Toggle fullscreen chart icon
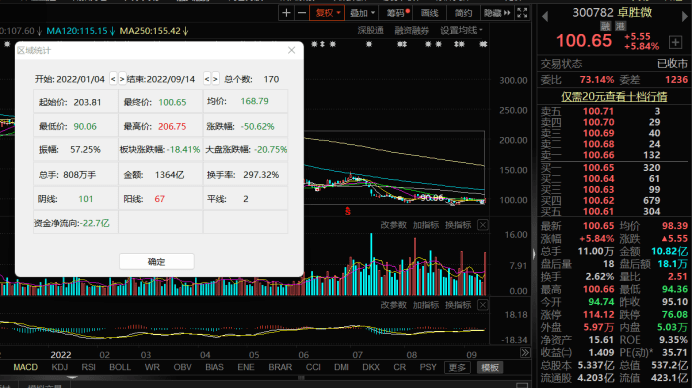Image resolution: width=692 pixels, height=388 pixels. point(522,13)
